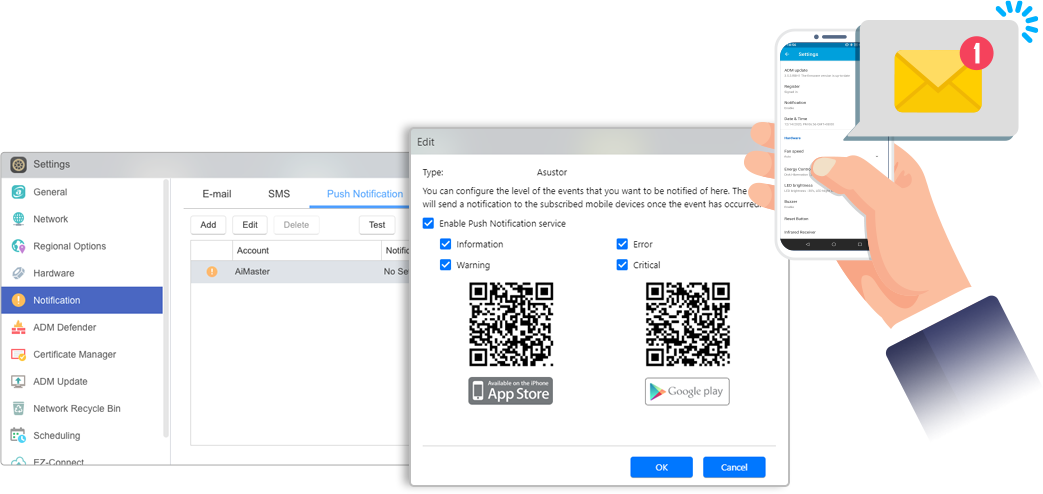
Task: Click the Edit button in toolbar
Action: tap(250, 225)
